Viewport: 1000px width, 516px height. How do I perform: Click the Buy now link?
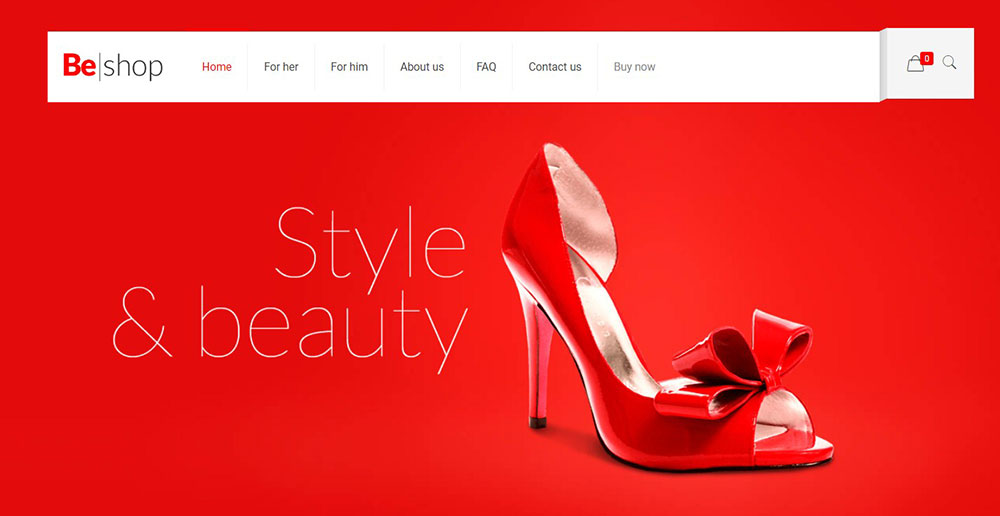634,67
